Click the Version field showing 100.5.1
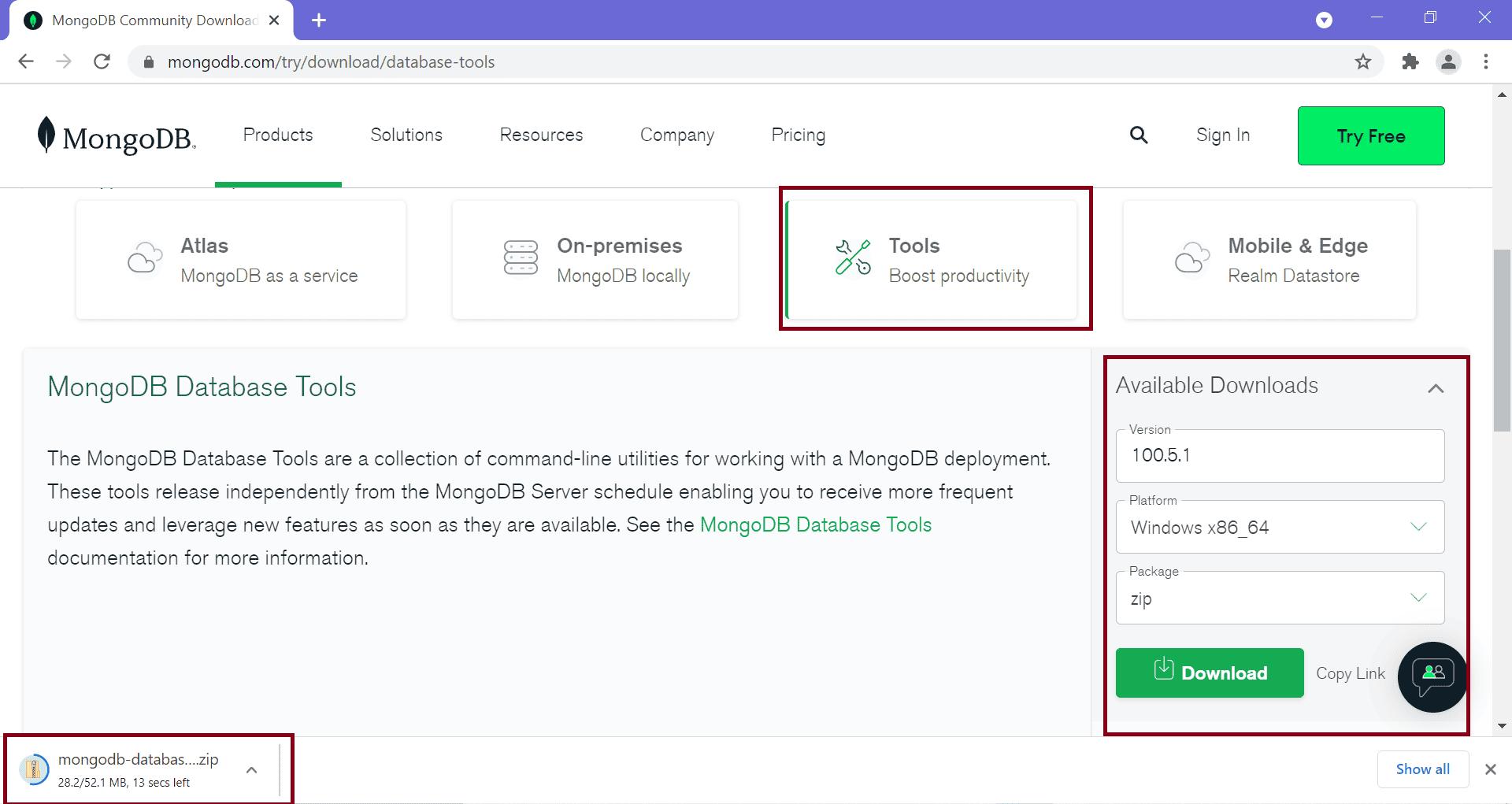Image resolution: width=1512 pixels, height=804 pixels. 1280,456
